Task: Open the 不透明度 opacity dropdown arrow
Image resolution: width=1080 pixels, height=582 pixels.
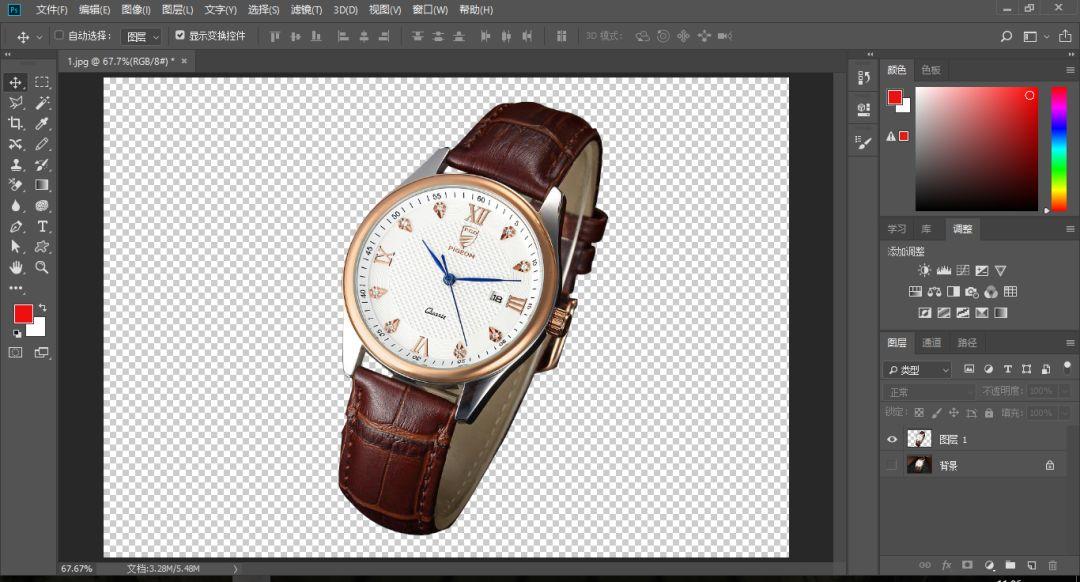Action: pos(1063,391)
